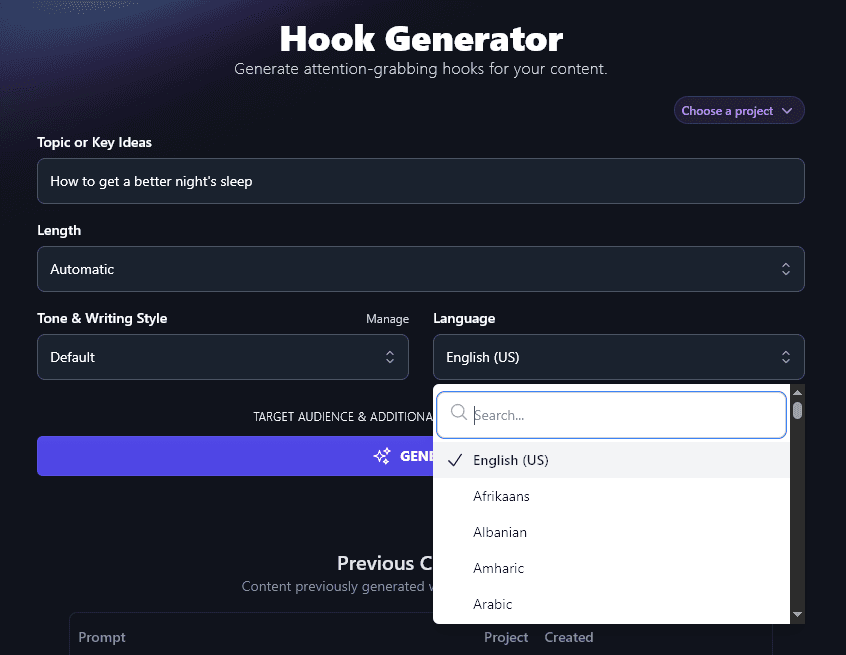Click the up-down chevron on the Length selector

[x=786, y=269]
